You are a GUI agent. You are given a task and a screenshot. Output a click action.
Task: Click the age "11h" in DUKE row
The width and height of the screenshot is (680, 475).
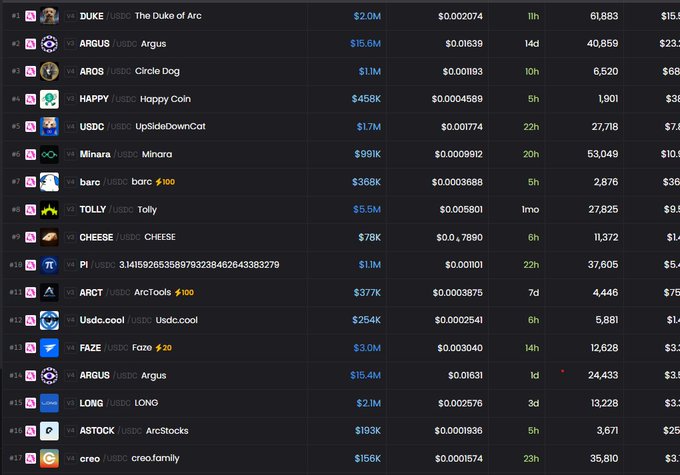point(533,16)
